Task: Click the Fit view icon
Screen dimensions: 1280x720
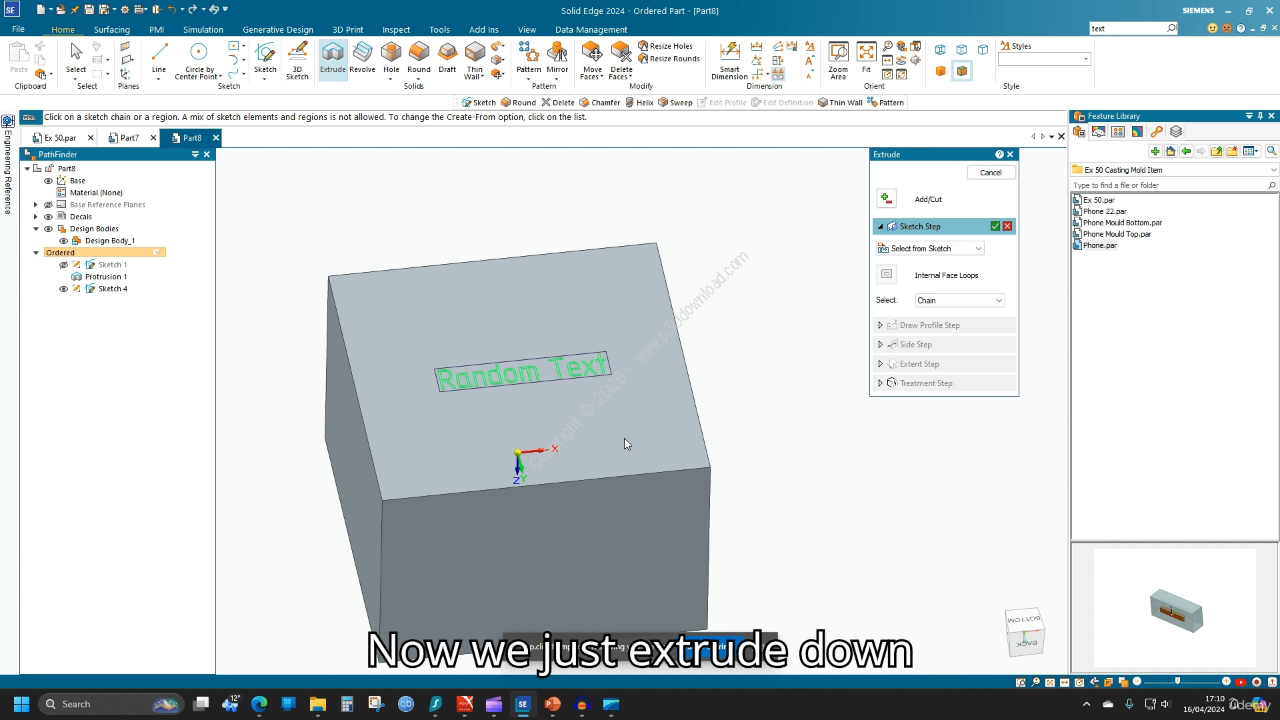Action: click(x=866, y=57)
